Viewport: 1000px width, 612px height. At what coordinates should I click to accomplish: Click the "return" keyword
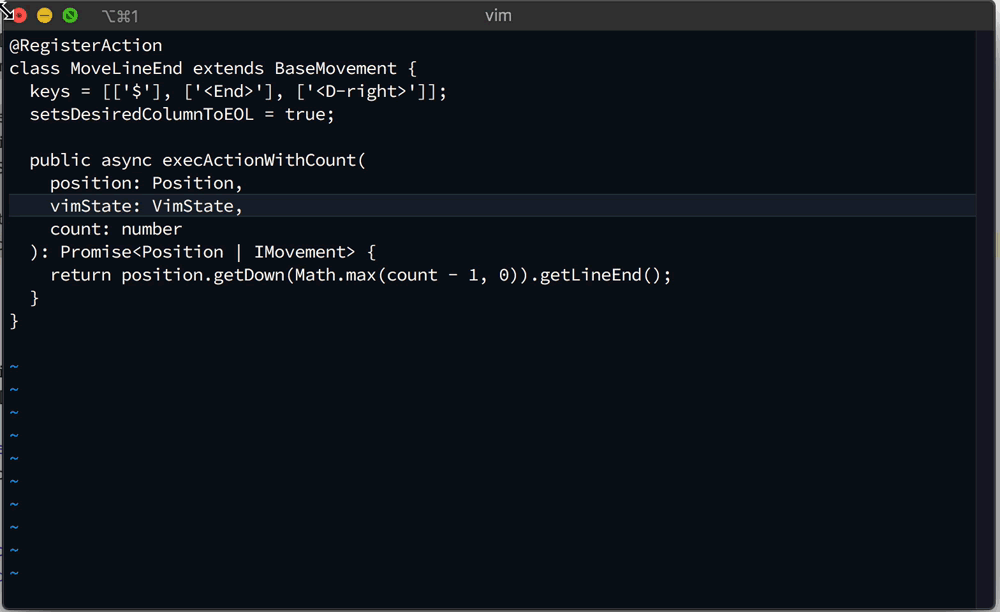(x=80, y=275)
